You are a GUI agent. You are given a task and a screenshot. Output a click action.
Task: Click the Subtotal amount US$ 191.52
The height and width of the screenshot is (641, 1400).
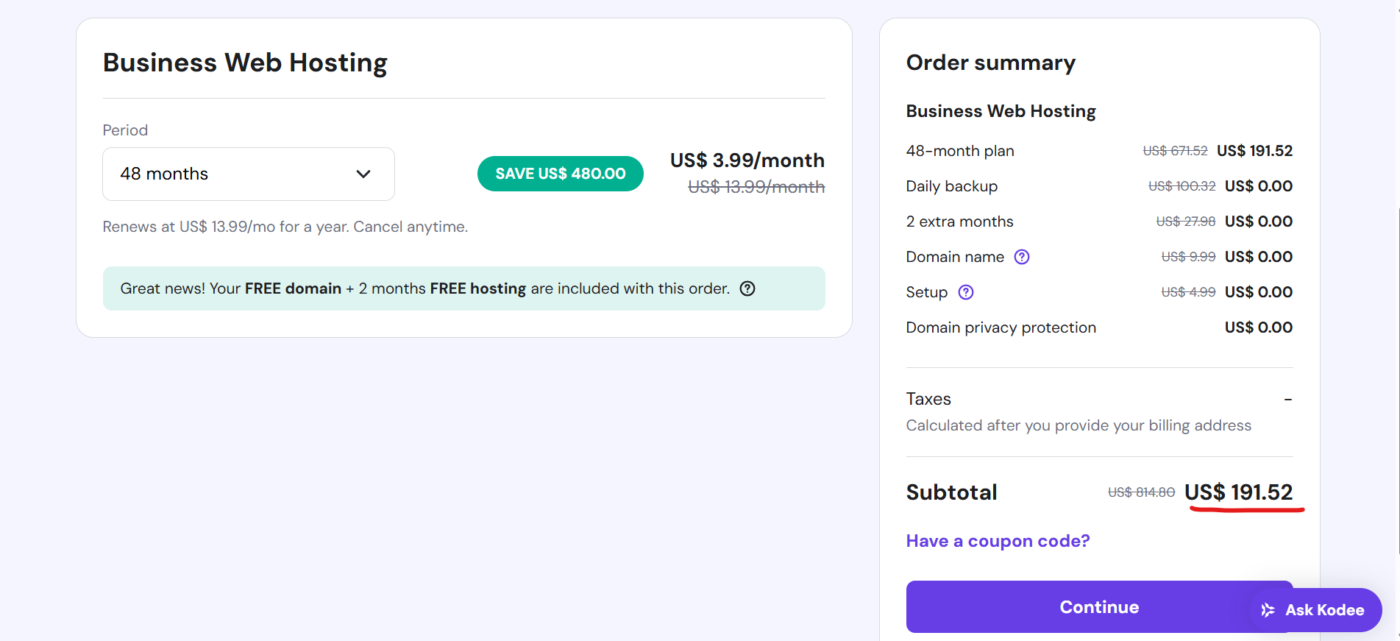pos(1239,491)
